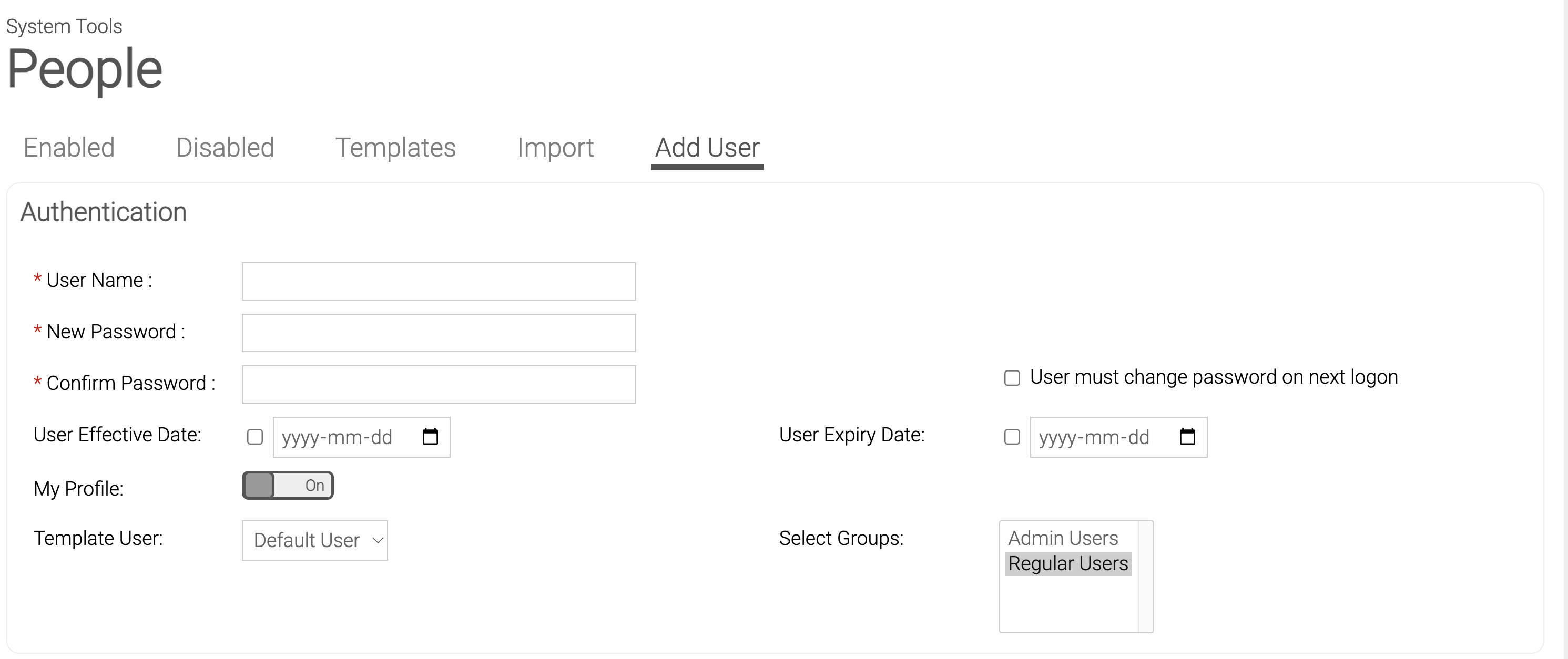Toggle the My Profile switch
The image size is (1568, 659).
[287, 486]
